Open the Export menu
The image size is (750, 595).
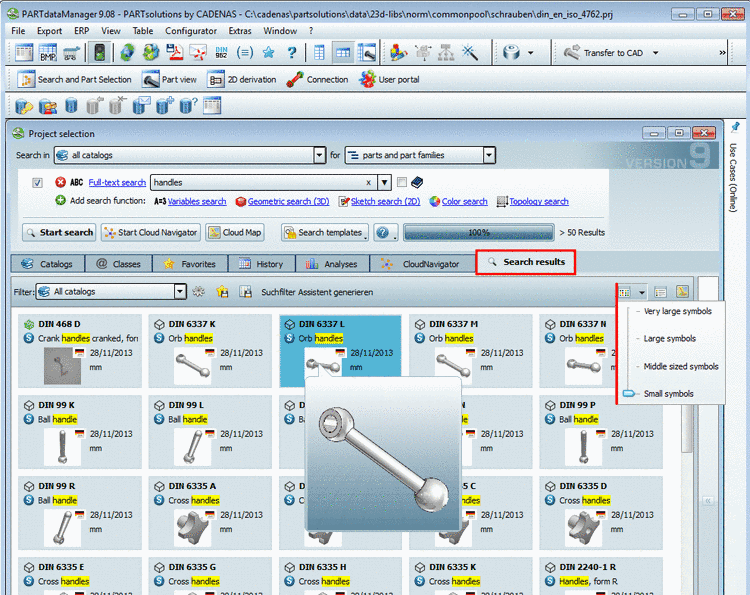tap(49, 31)
